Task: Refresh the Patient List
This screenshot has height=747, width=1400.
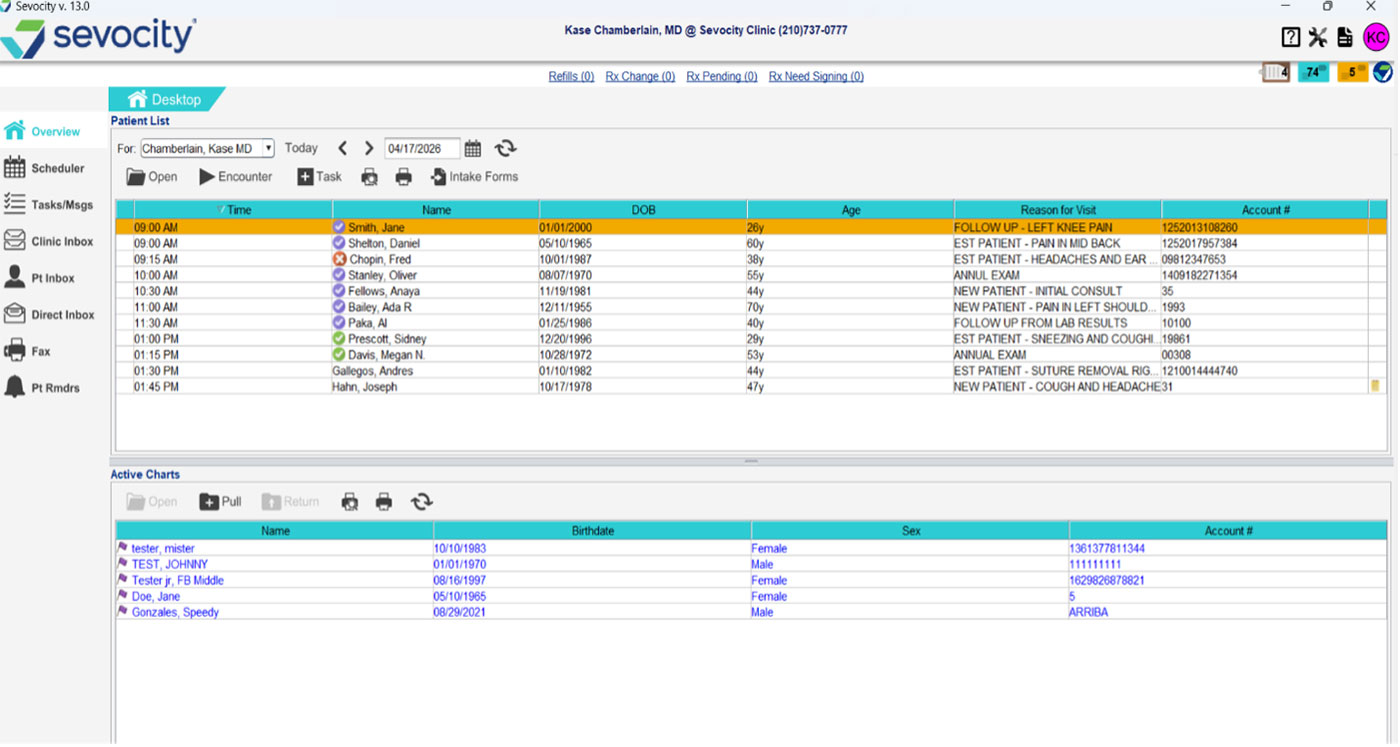Action: tap(505, 148)
